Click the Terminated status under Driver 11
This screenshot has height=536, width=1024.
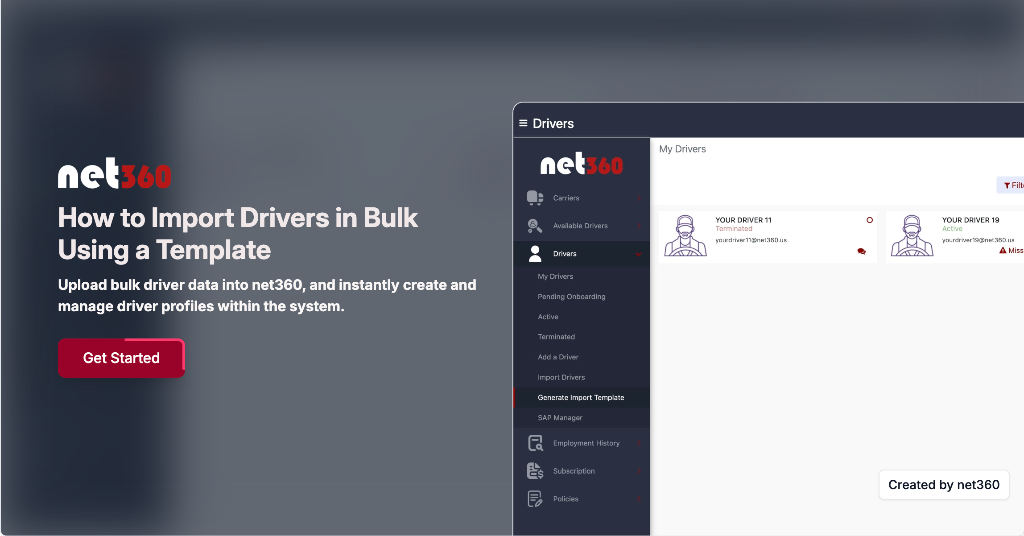[733, 229]
